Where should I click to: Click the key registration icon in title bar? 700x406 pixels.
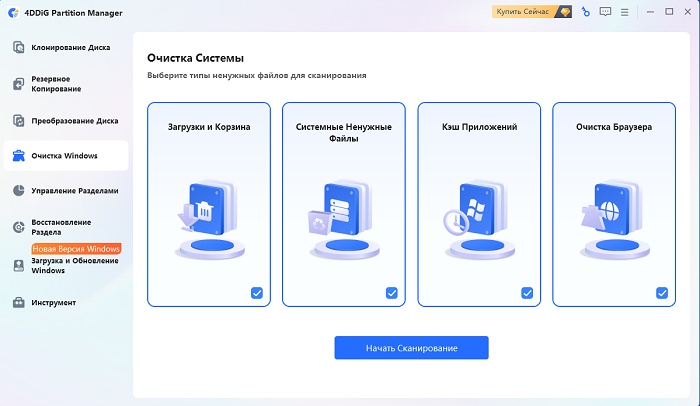coord(585,12)
